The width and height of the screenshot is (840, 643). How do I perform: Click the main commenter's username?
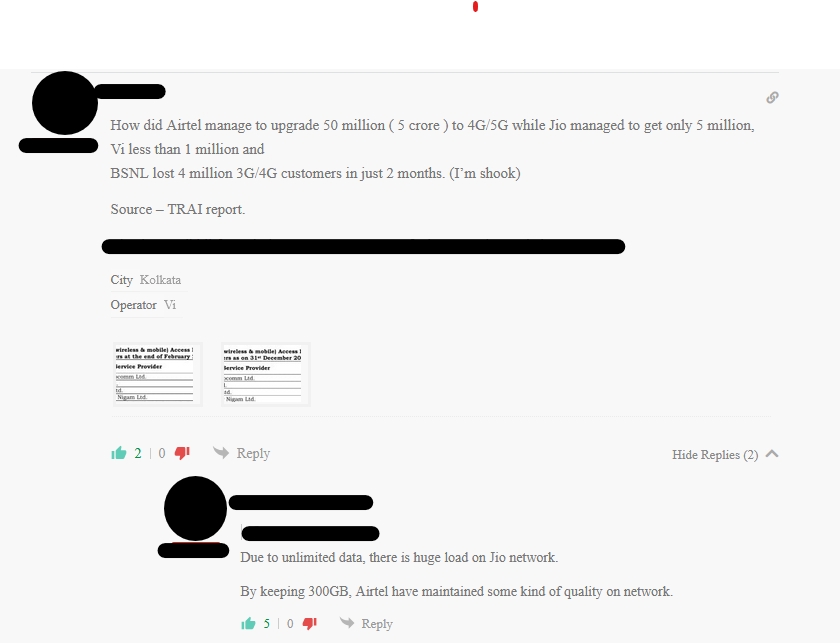(130, 92)
